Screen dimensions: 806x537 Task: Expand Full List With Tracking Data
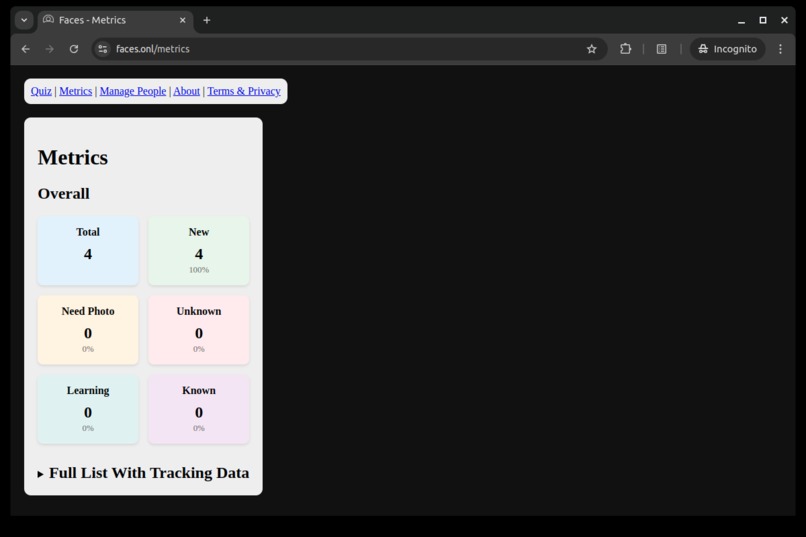click(143, 473)
